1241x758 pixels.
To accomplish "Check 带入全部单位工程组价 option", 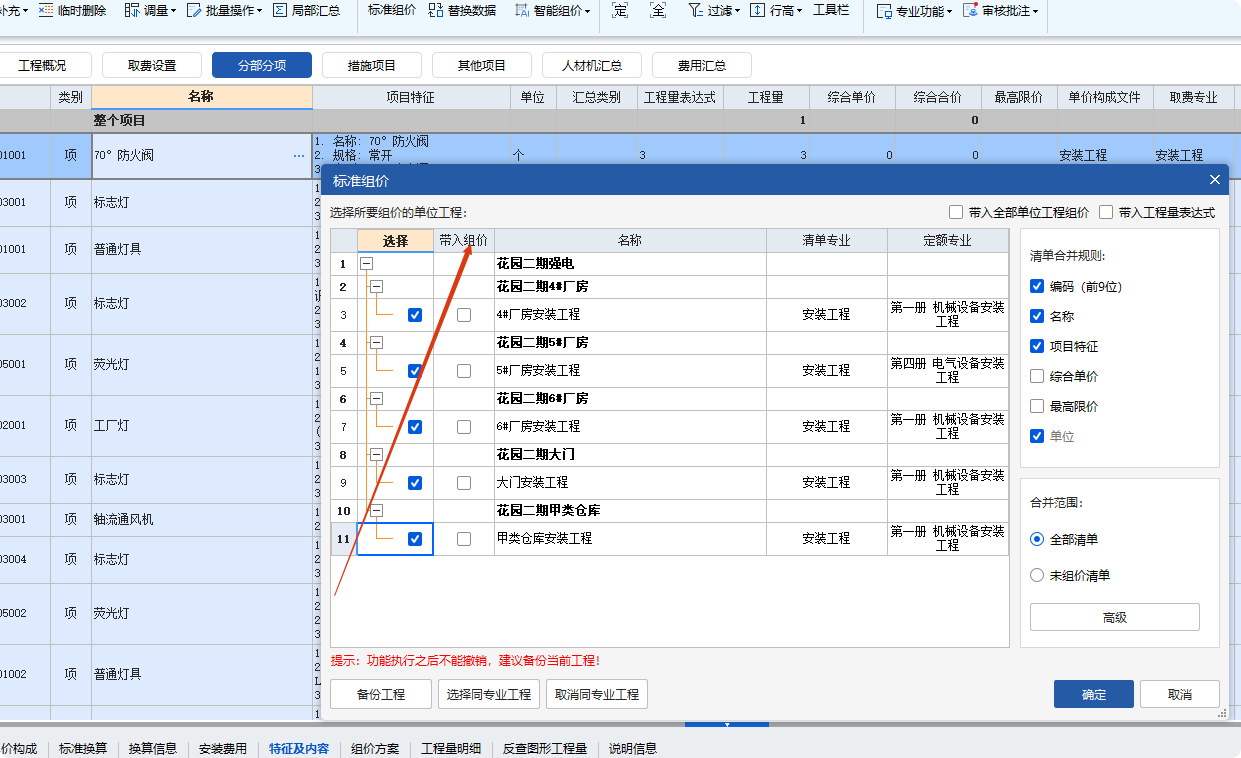I will pyautogui.click(x=956, y=212).
